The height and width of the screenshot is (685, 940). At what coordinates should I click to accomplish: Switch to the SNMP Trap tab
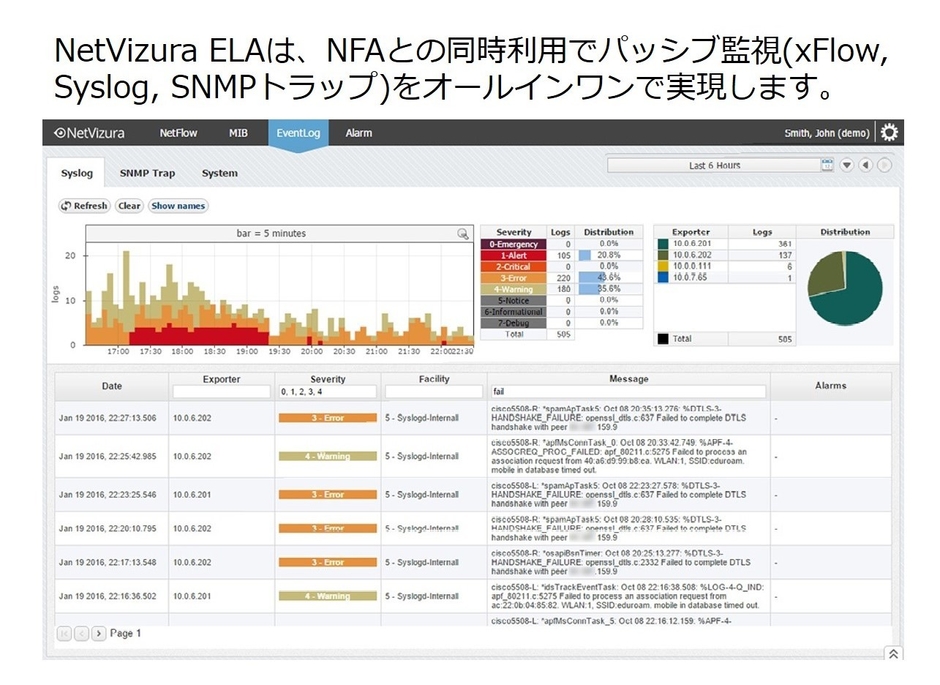146,172
